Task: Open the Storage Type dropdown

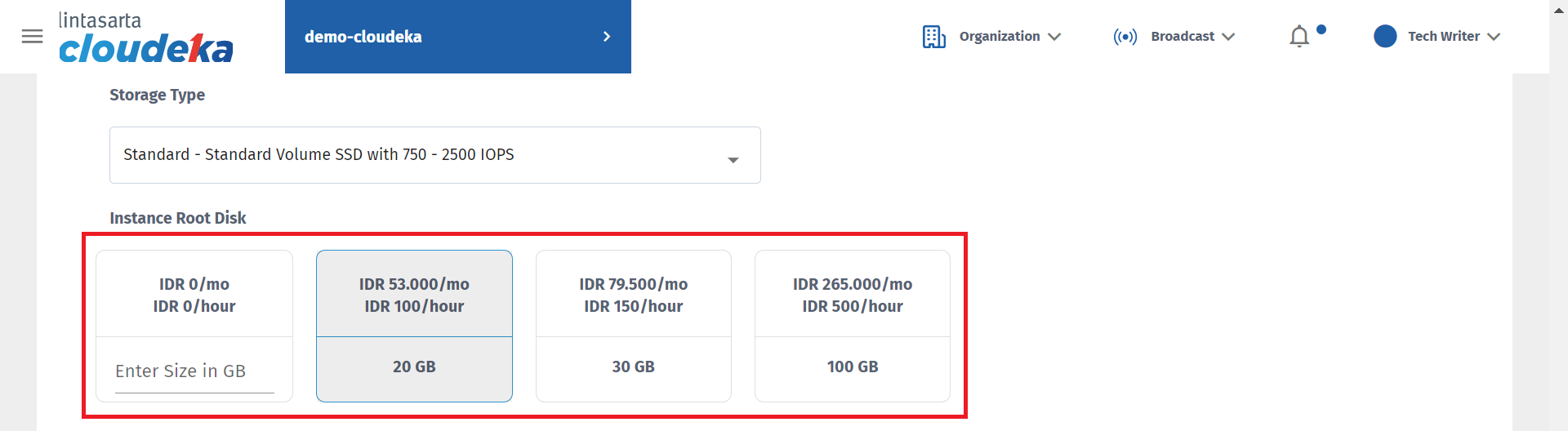Action: (434, 155)
